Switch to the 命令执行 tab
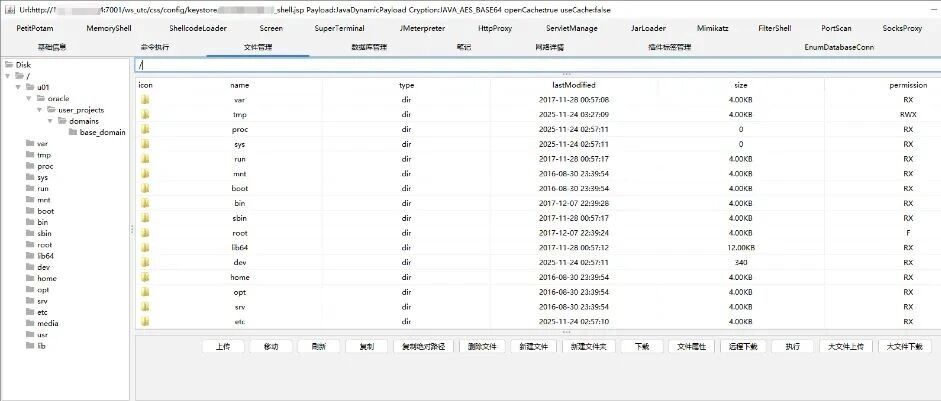941x401 pixels. (155, 47)
